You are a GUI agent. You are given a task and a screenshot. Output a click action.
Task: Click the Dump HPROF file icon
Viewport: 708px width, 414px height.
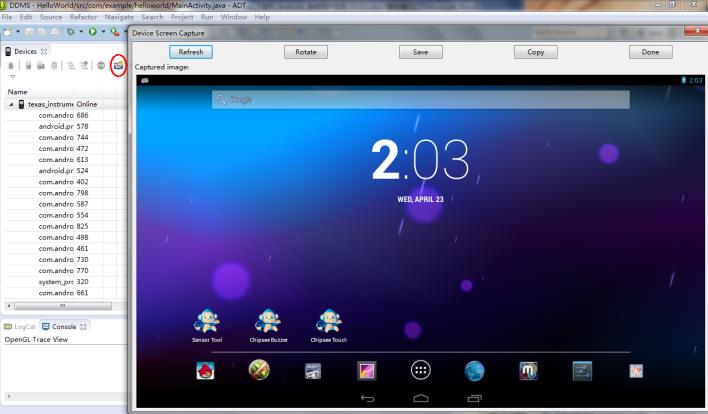(41, 66)
